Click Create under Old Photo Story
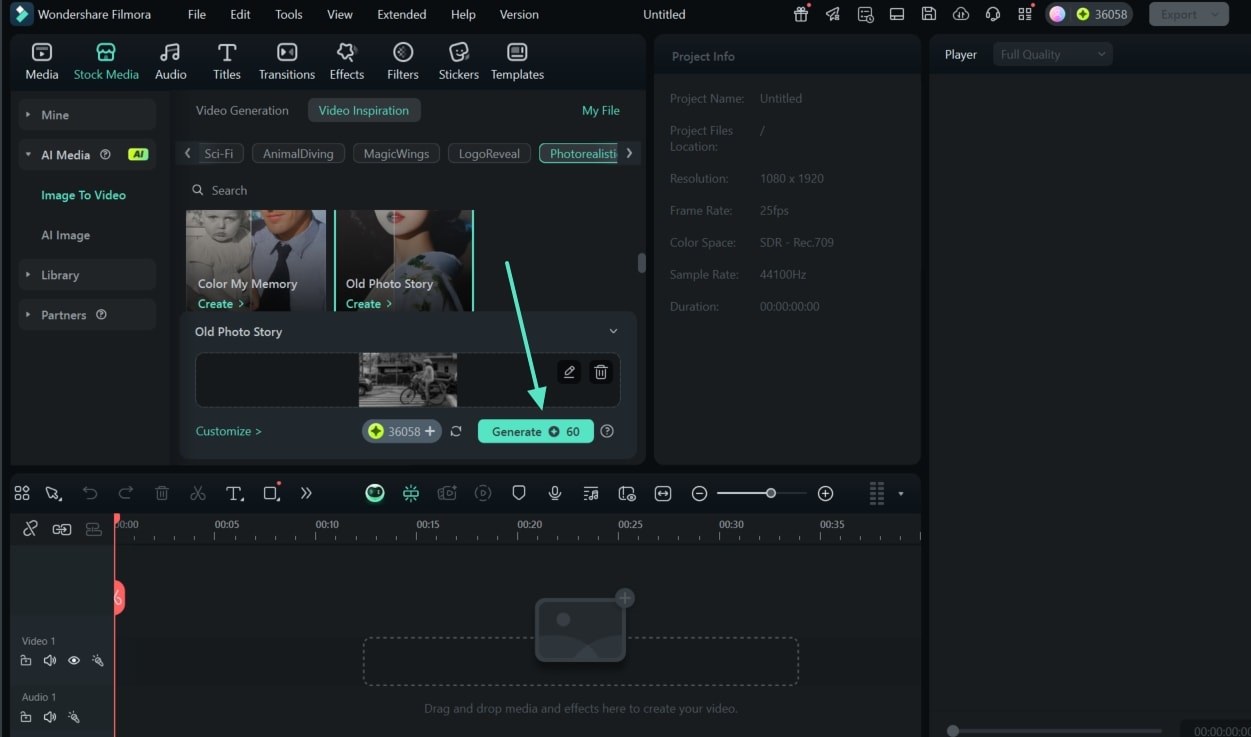The image size is (1251, 737). [x=368, y=304]
